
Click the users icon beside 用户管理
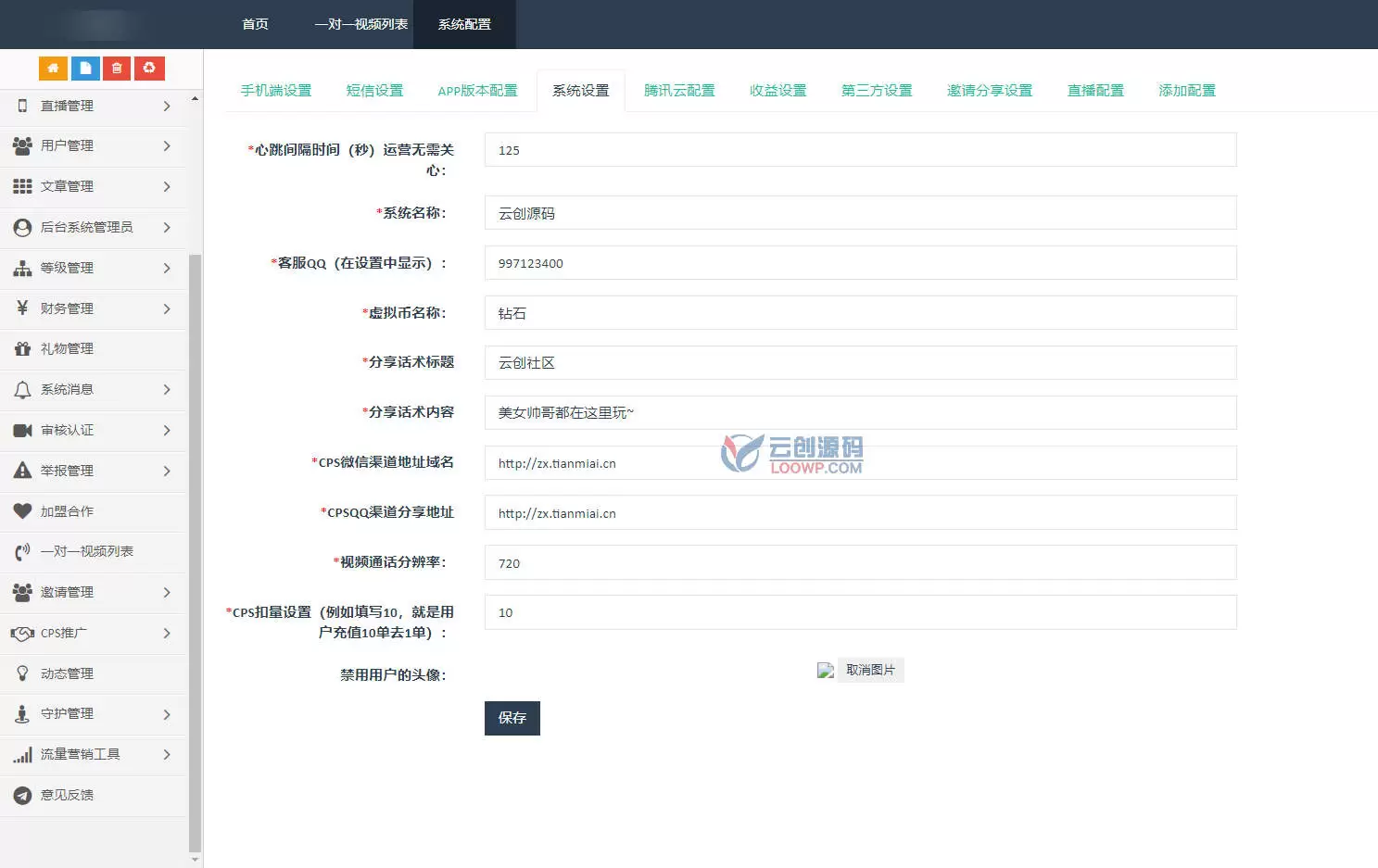pyautogui.click(x=22, y=145)
